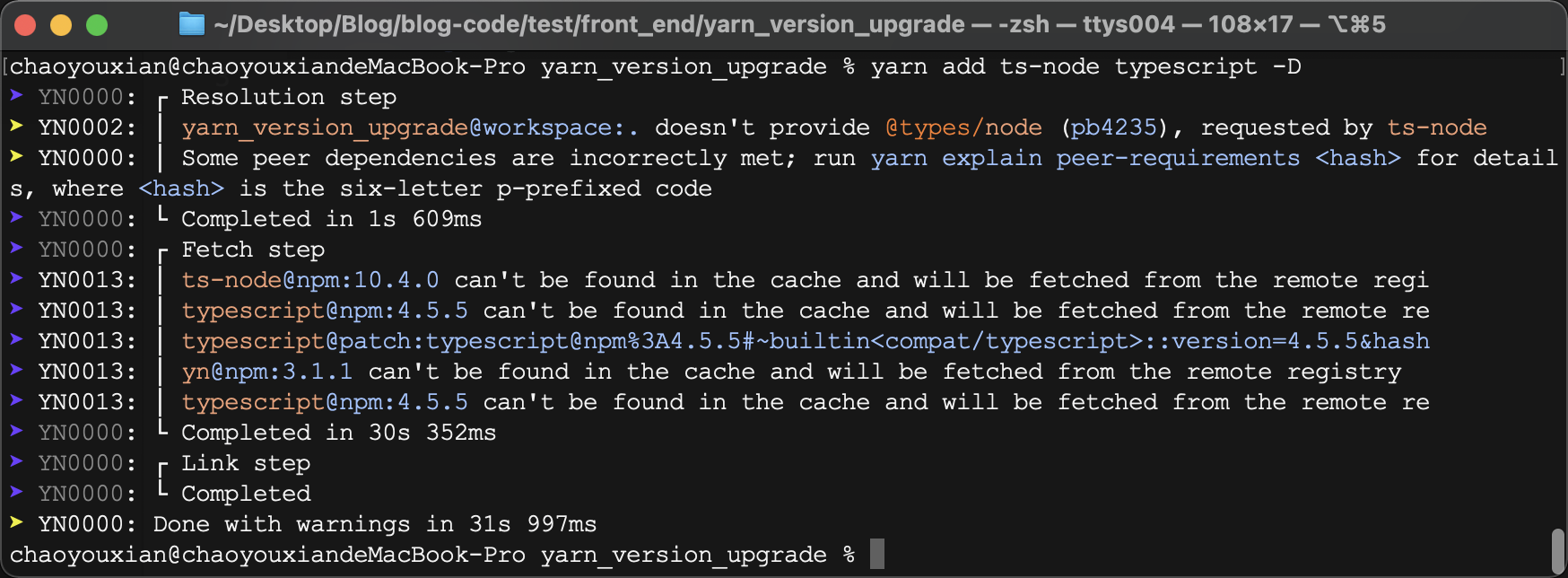Click the yellow warning arrow beside YN0002
This screenshot has width=1568, height=578.
[x=16, y=127]
